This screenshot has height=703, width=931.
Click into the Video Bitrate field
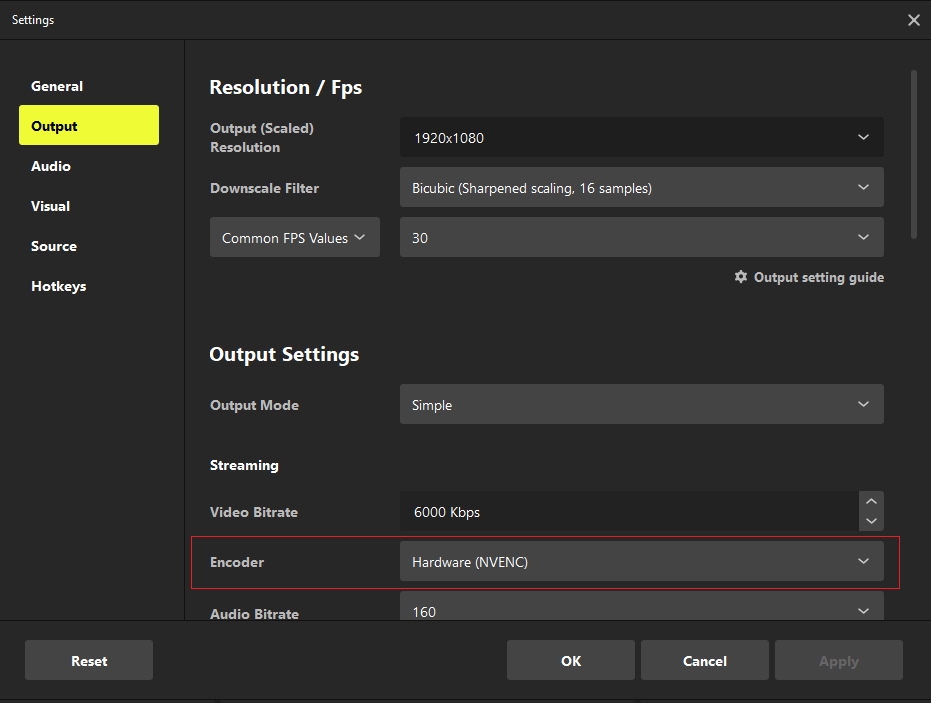629,511
